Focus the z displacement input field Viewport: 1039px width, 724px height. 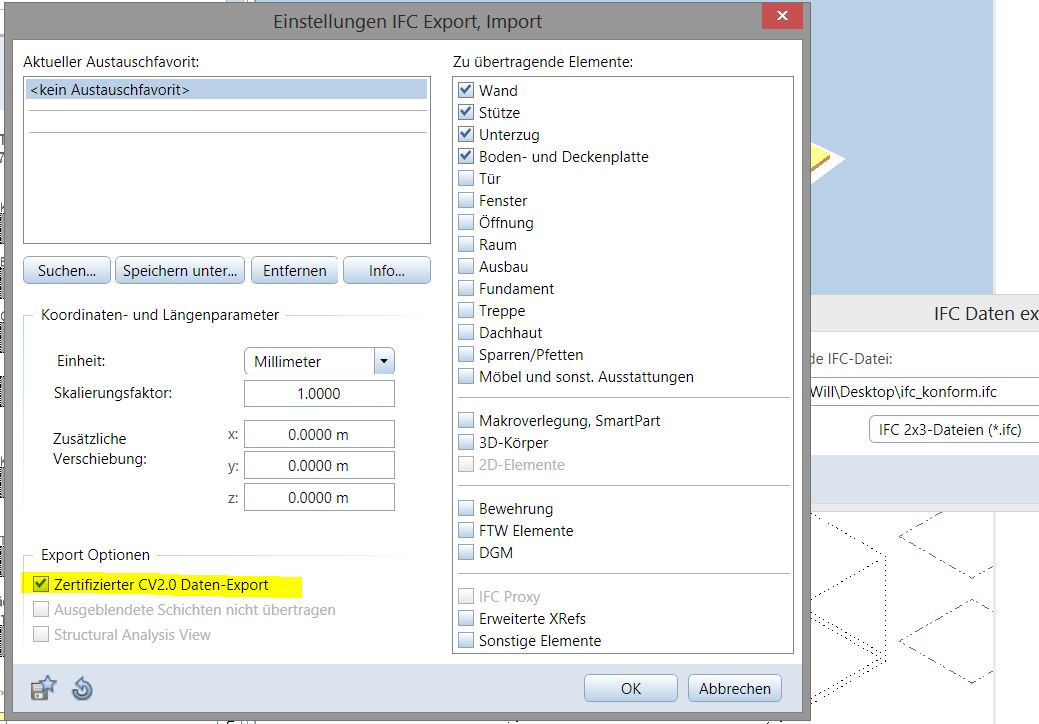[319, 498]
